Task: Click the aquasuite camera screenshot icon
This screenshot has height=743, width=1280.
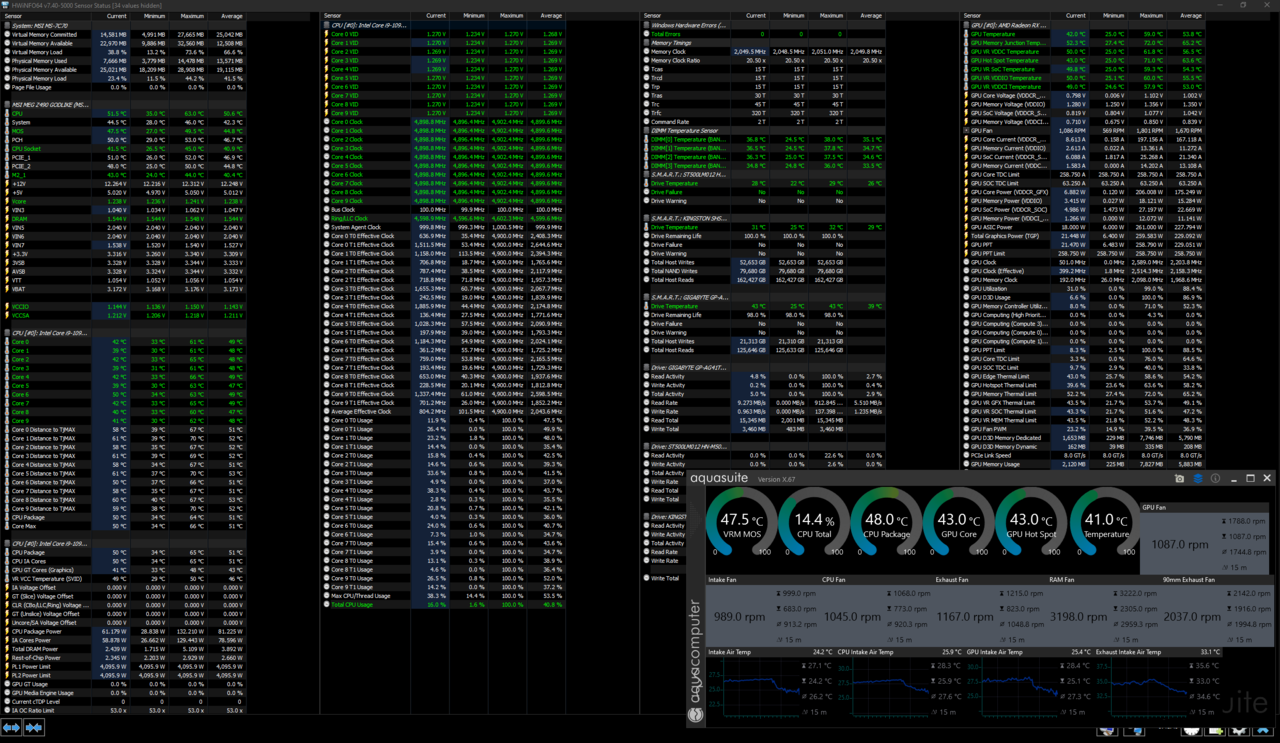Action: pyautogui.click(x=1180, y=479)
